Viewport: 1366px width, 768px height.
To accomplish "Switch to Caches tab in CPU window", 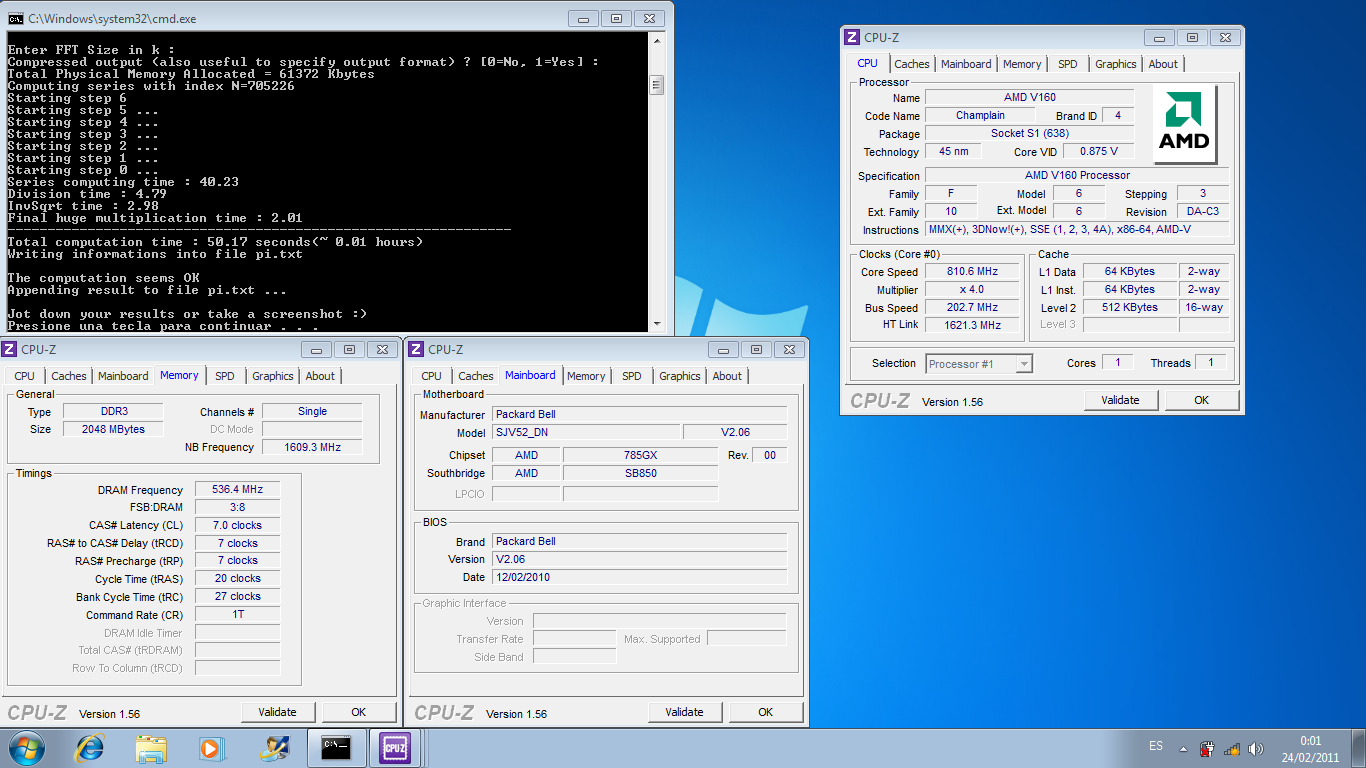I will (912, 64).
